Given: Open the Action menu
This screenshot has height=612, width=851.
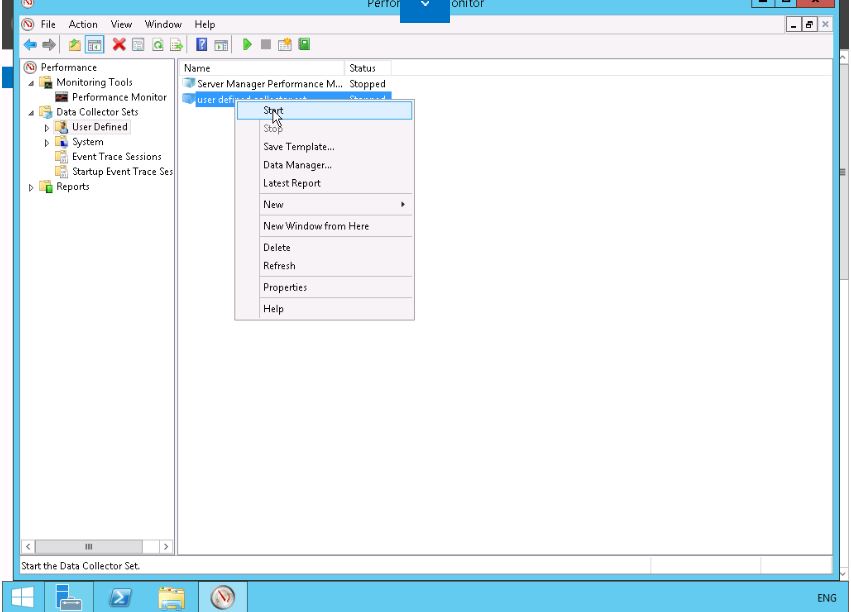Looking at the screenshot, I should pos(83,24).
